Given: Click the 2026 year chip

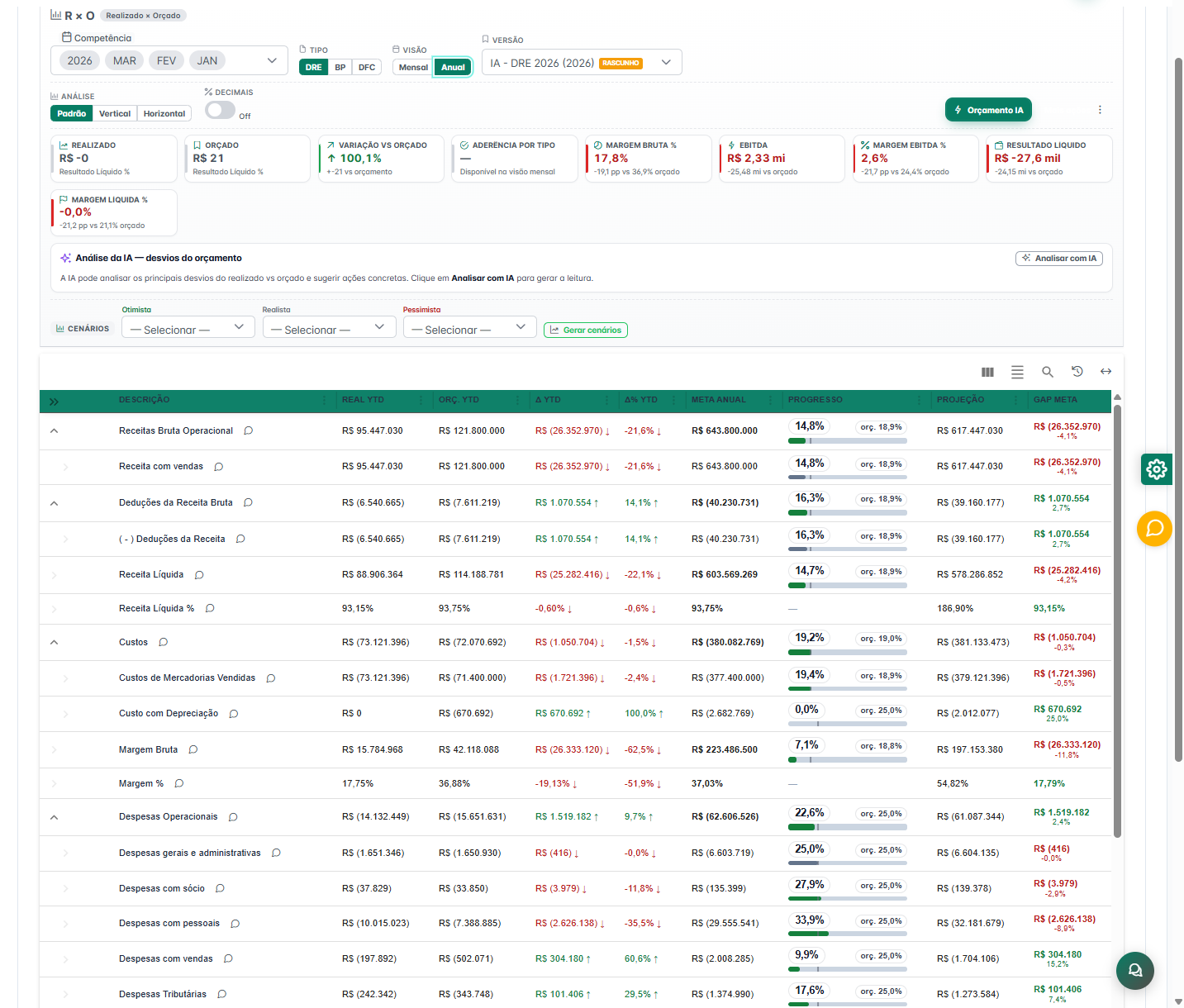Looking at the screenshot, I should click(x=79, y=60).
